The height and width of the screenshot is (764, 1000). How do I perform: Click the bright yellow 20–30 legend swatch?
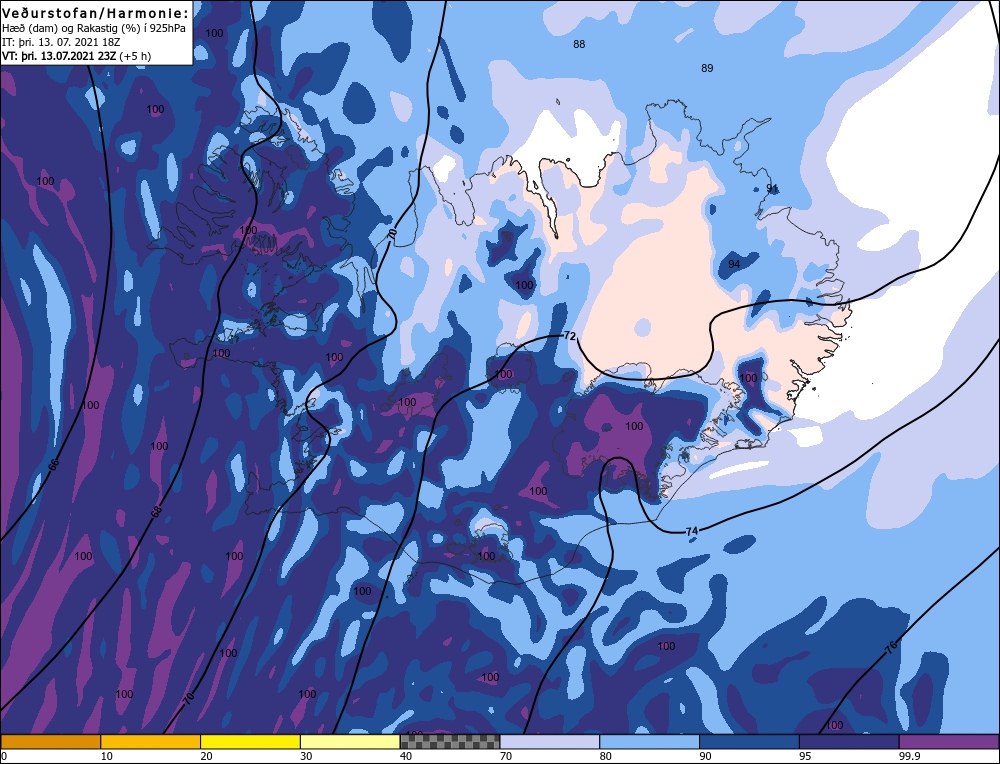(250, 741)
